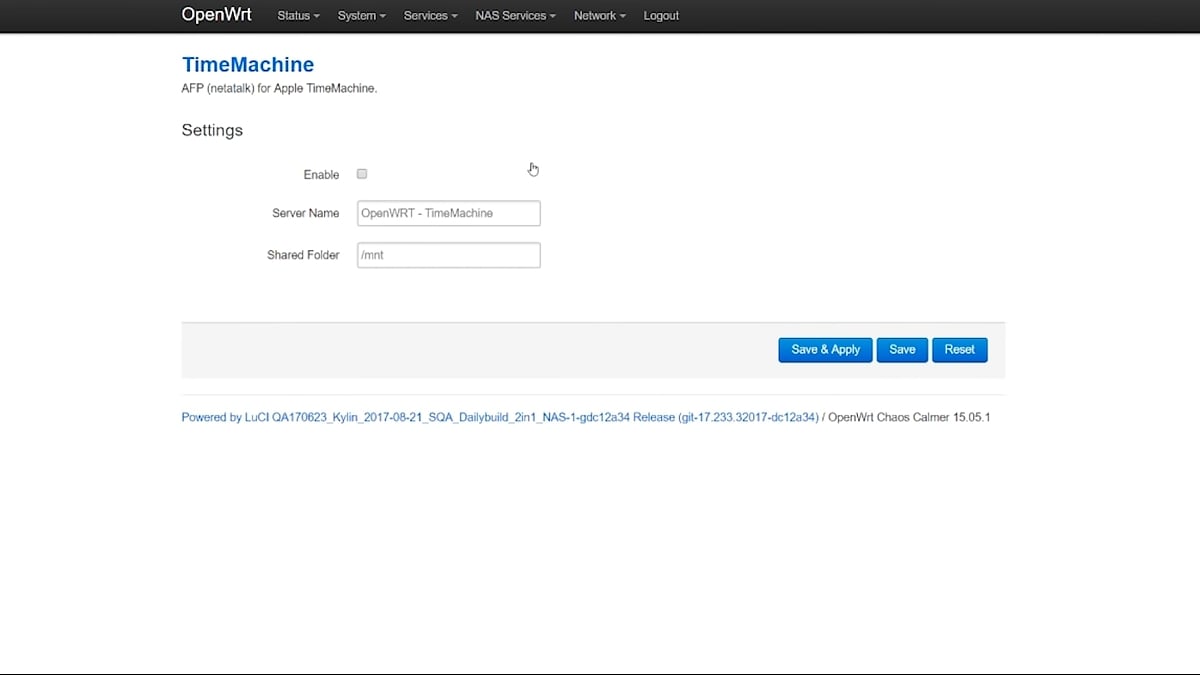Viewport: 1200px width, 675px height.
Task: Click the AFP (netatalk) description text
Action: point(279,88)
